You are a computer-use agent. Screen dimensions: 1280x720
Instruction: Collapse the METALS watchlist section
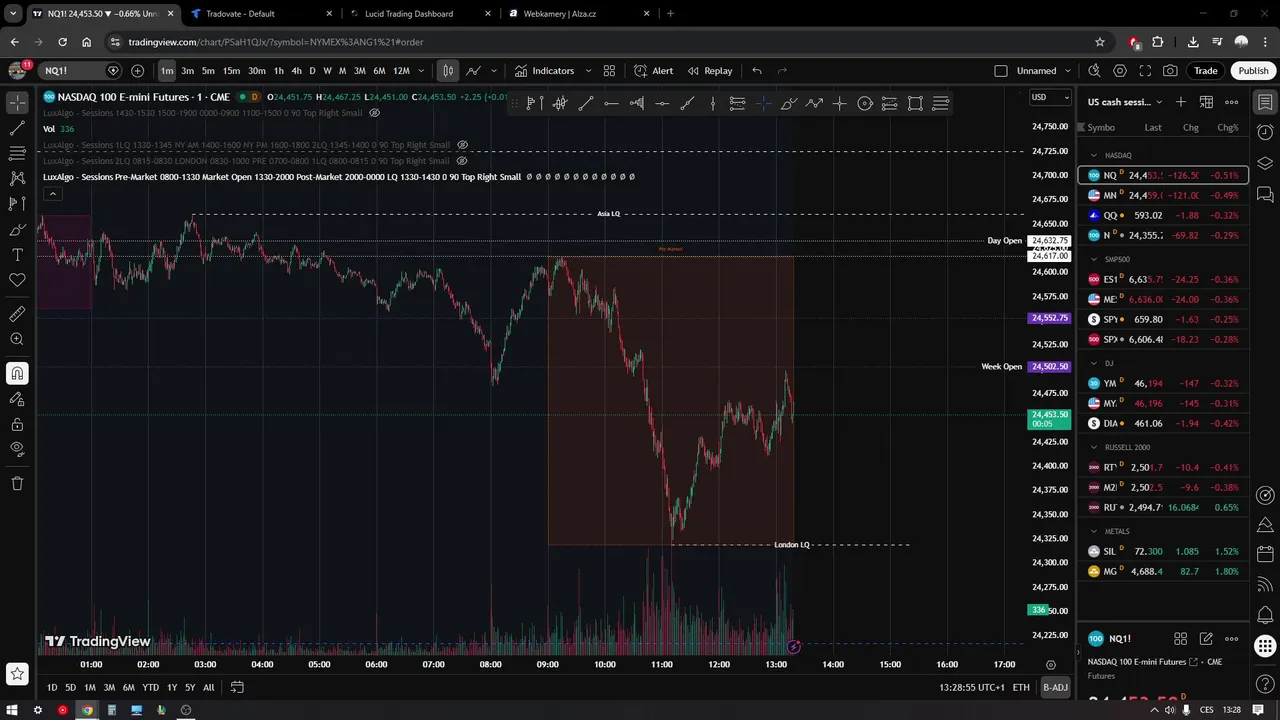1094,531
